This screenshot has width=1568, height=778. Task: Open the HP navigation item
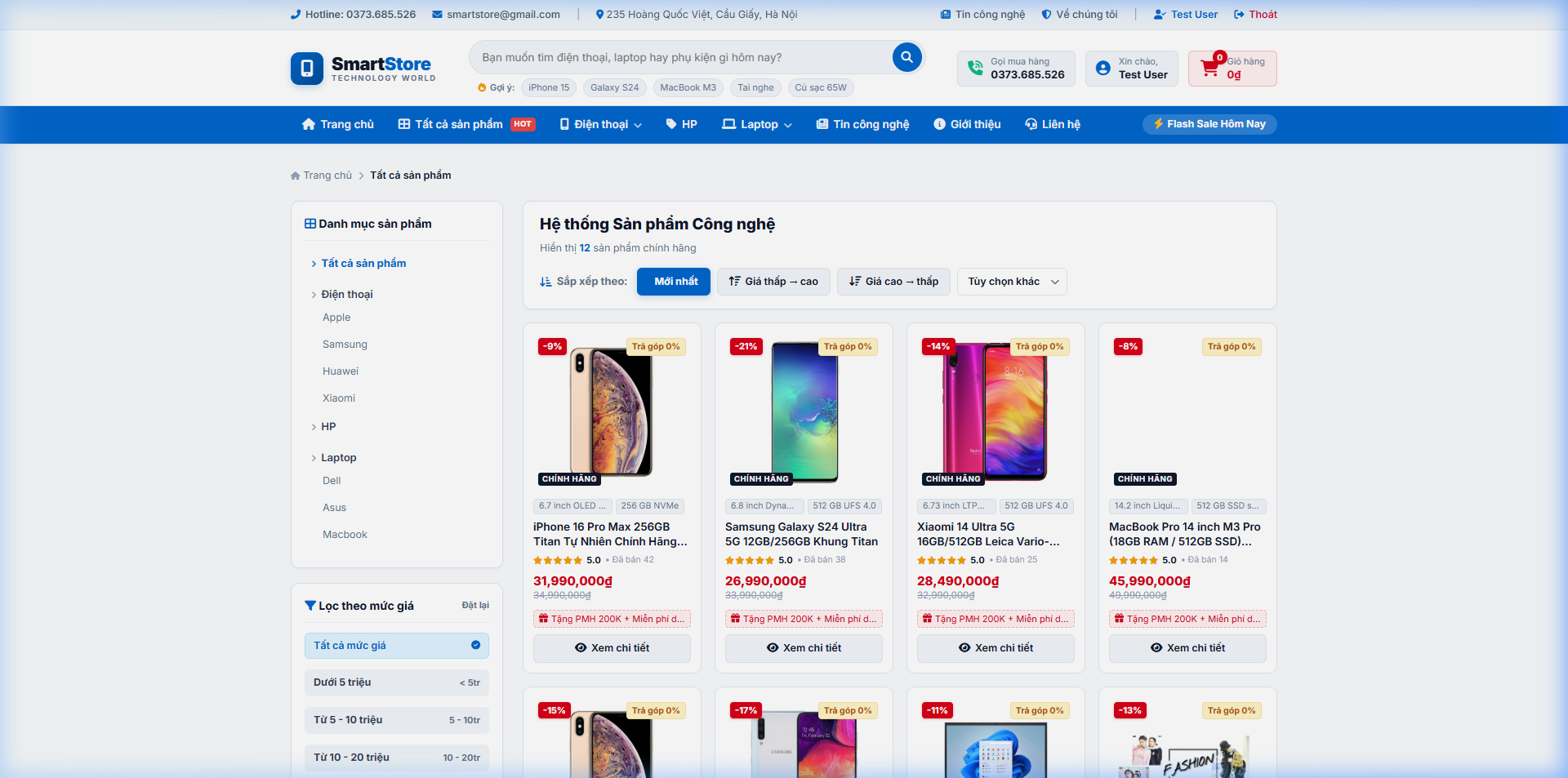pyautogui.click(x=682, y=125)
